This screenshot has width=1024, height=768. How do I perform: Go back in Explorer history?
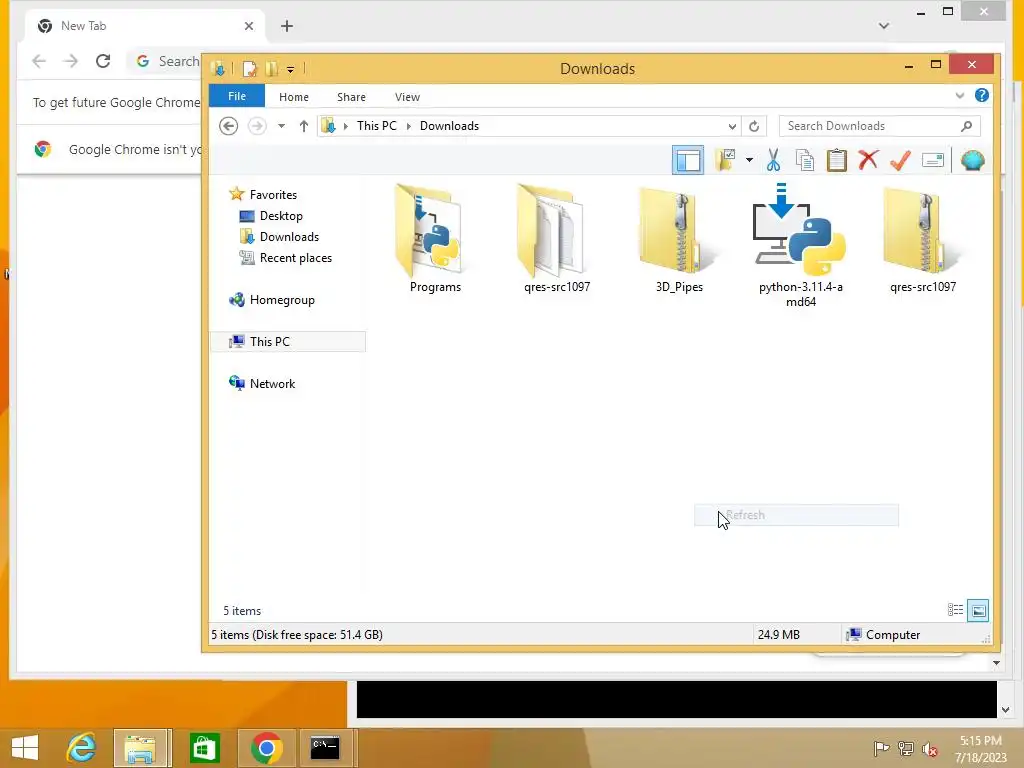229,126
